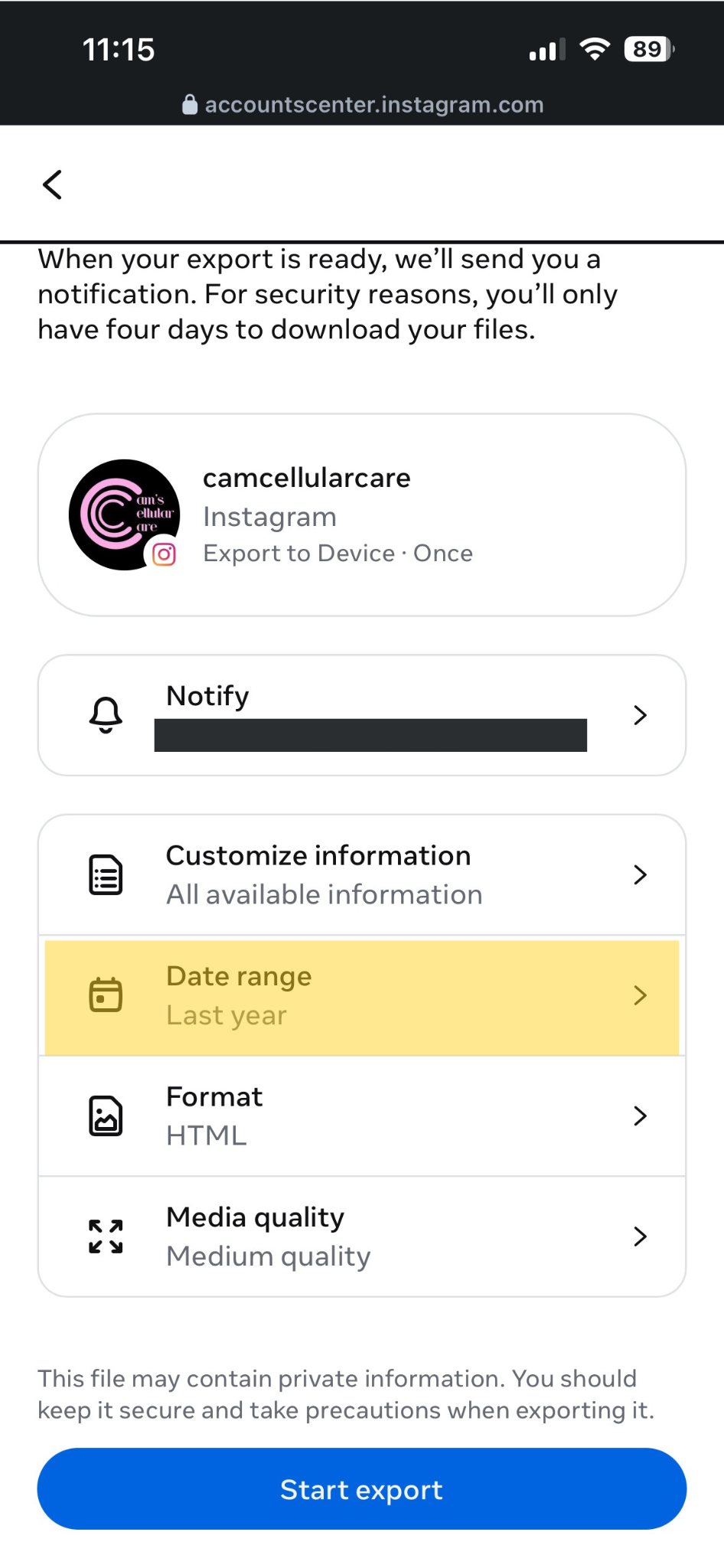
Task: Tap the back arrow icon
Action: tap(52, 185)
